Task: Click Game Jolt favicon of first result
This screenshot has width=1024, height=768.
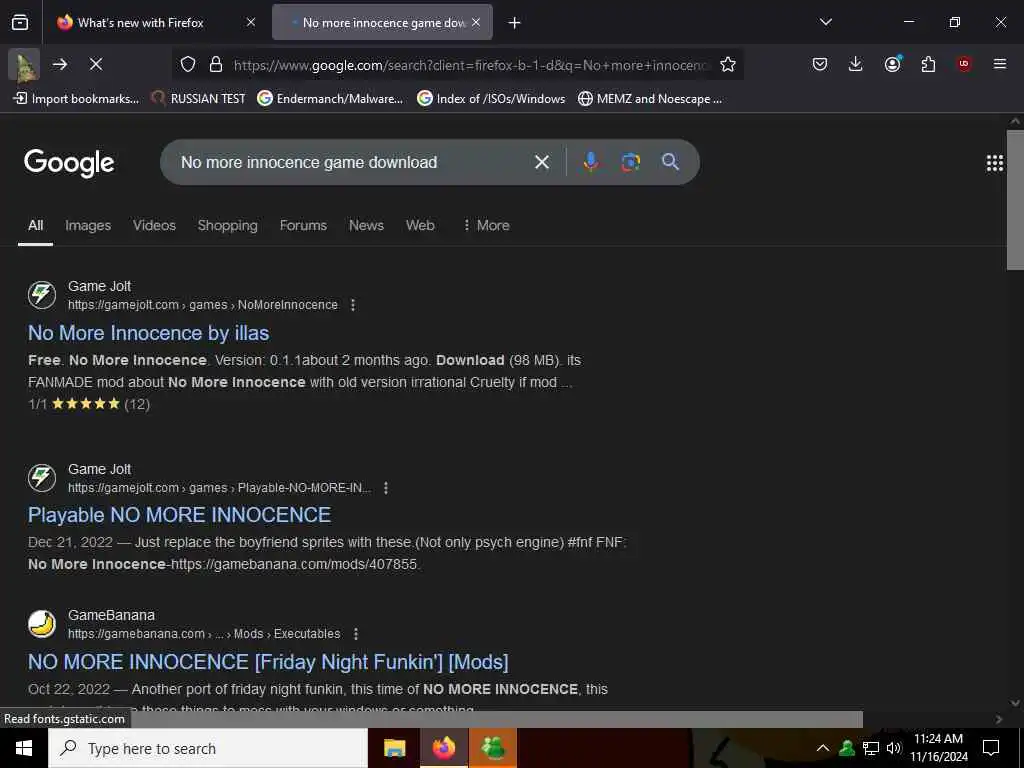Action: pyautogui.click(x=42, y=295)
